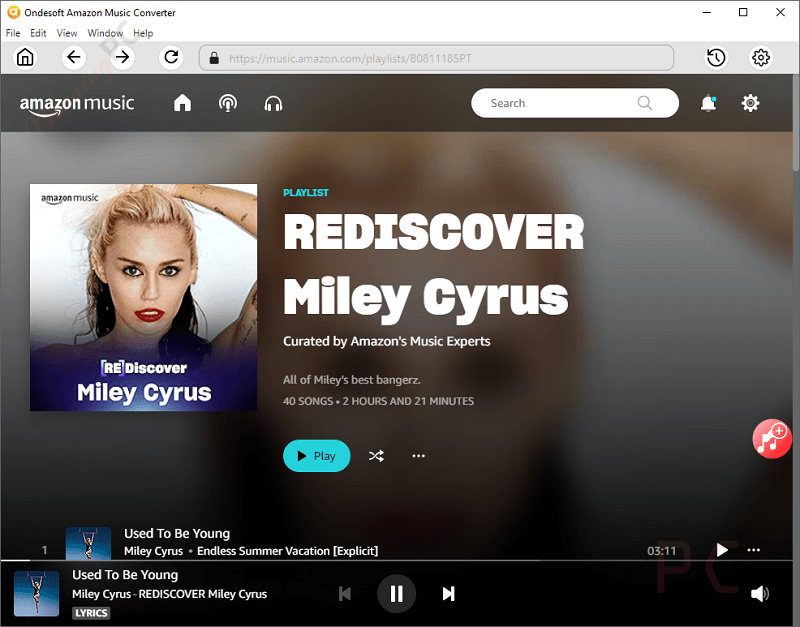Click 'Miley Cyrus - REDISCOVER Miley Cyrus' player subtitle
Image resolution: width=800 pixels, height=627 pixels.
coord(169,594)
